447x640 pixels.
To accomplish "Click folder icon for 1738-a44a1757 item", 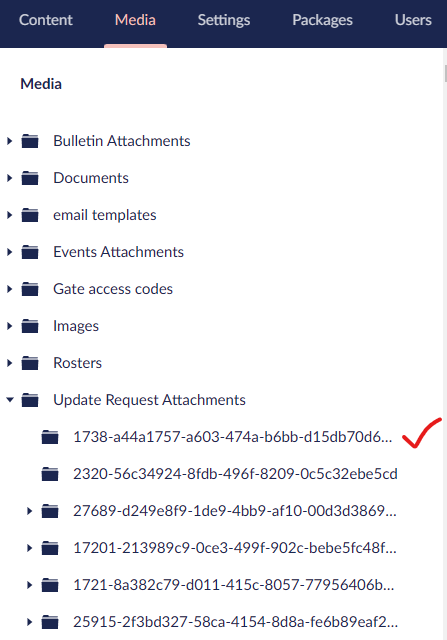I will tap(50, 437).
